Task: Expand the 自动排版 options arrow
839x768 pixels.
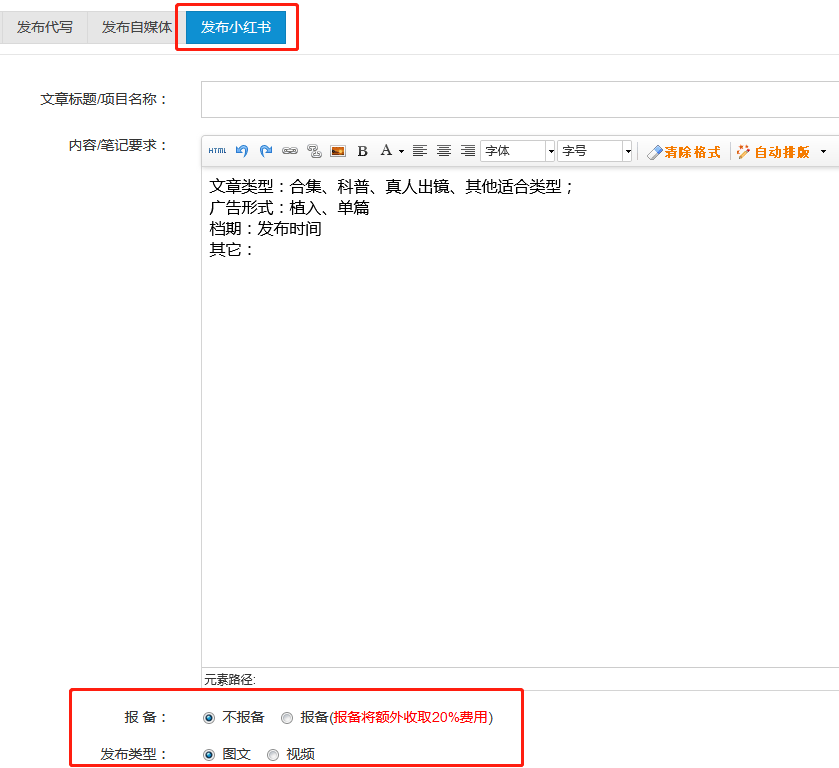Action: coord(823,151)
